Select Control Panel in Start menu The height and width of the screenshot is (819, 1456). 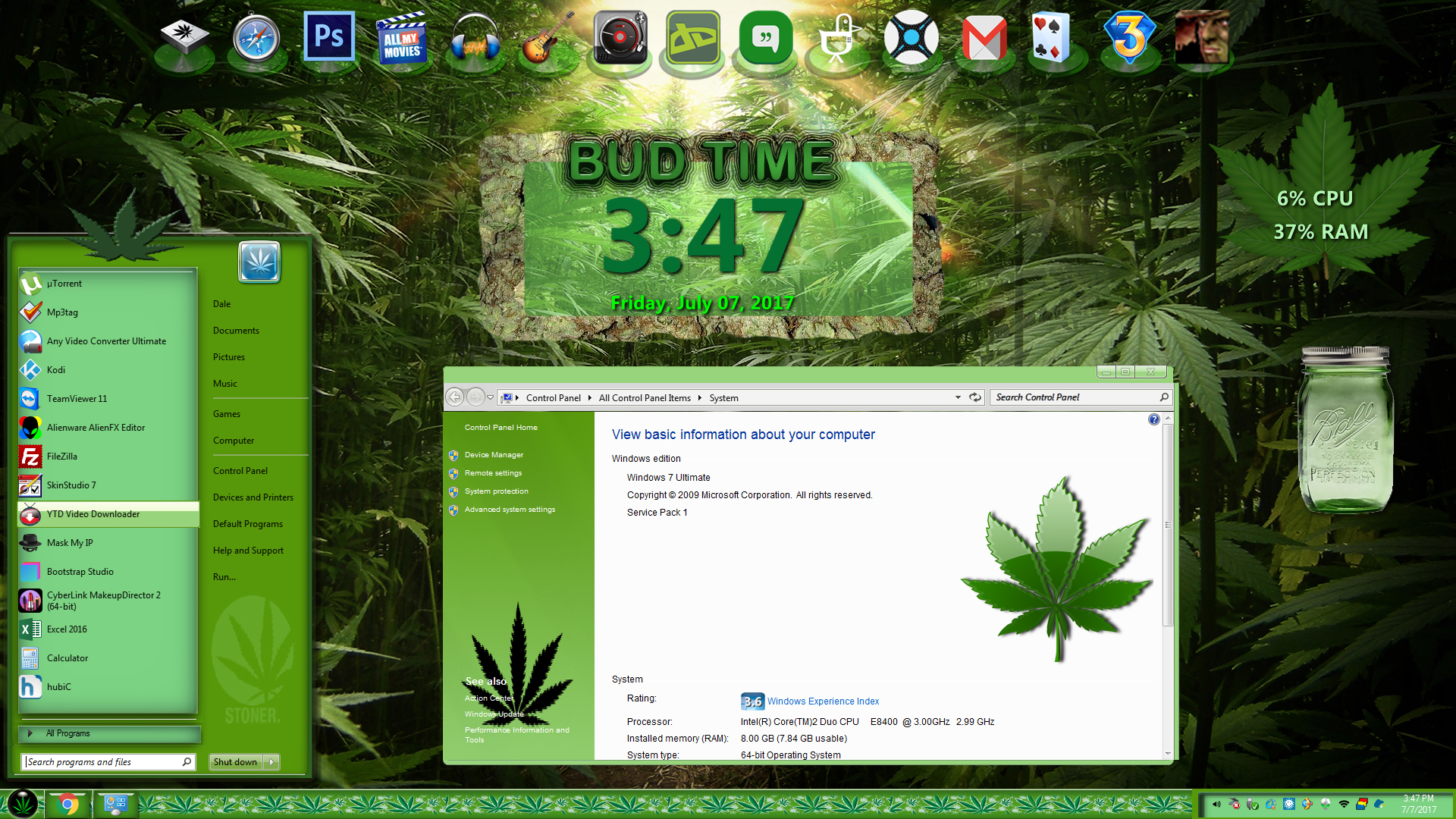240,471
